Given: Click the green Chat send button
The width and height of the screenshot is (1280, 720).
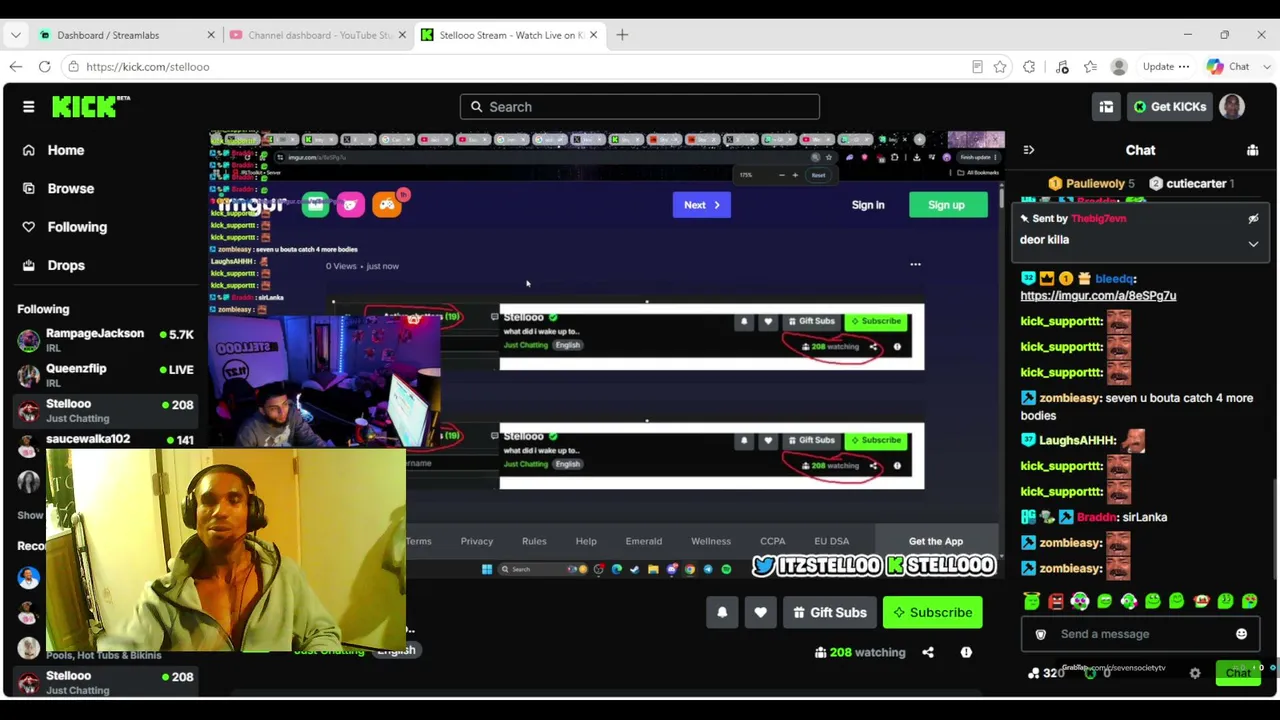Looking at the screenshot, I should [x=1238, y=673].
